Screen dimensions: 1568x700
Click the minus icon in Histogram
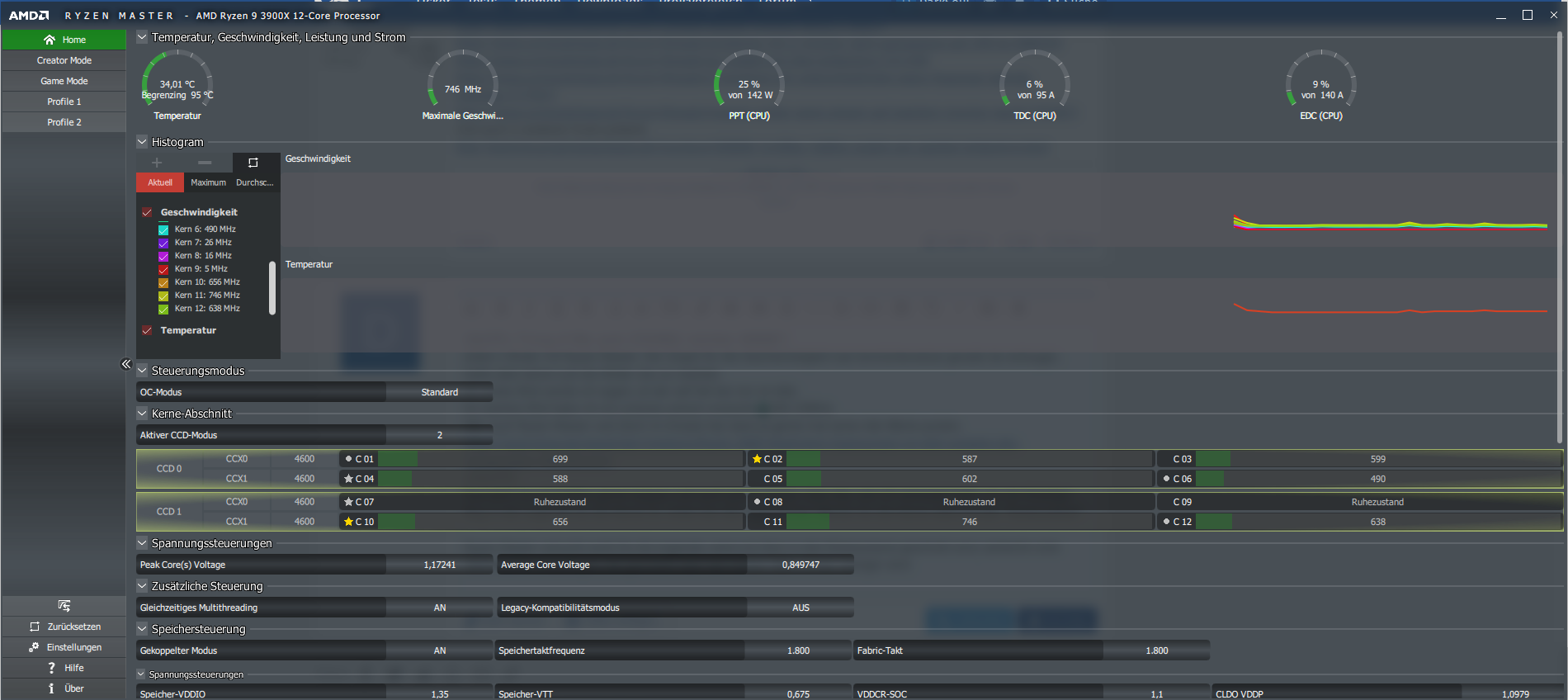[205, 163]
